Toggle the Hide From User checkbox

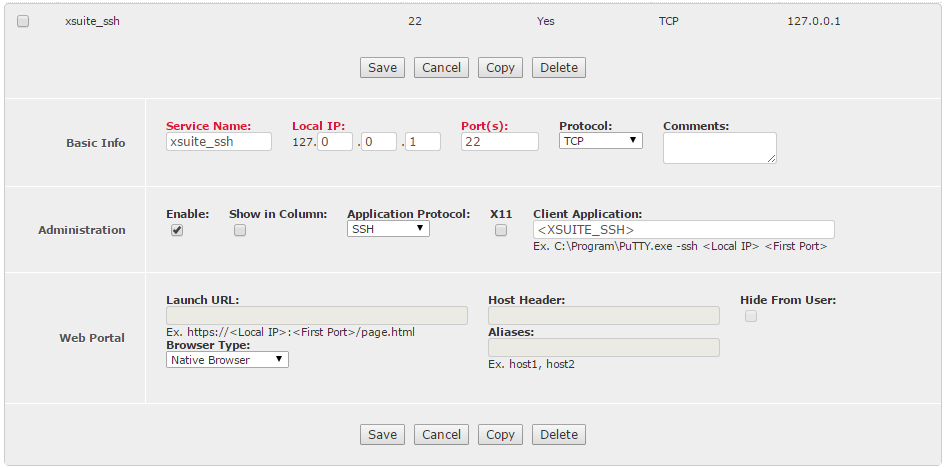750,316
